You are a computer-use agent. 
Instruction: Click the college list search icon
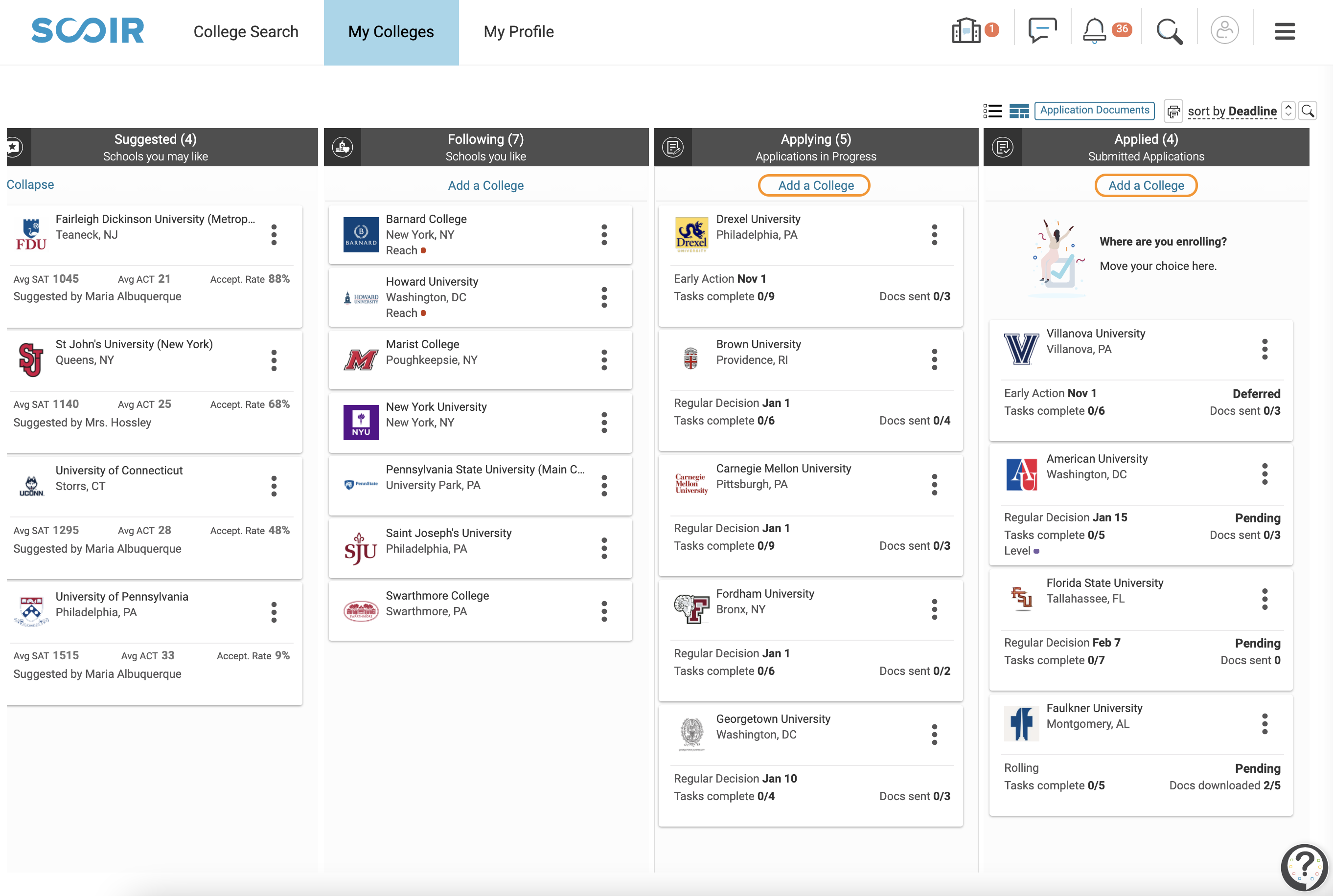coord(1308,111)
